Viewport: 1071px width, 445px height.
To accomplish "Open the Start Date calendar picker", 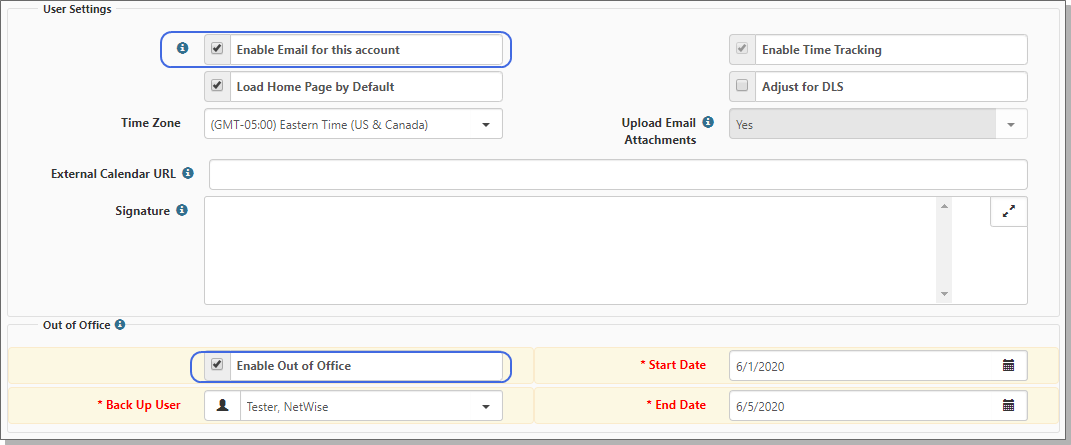I will click(x=1008, y=365).
